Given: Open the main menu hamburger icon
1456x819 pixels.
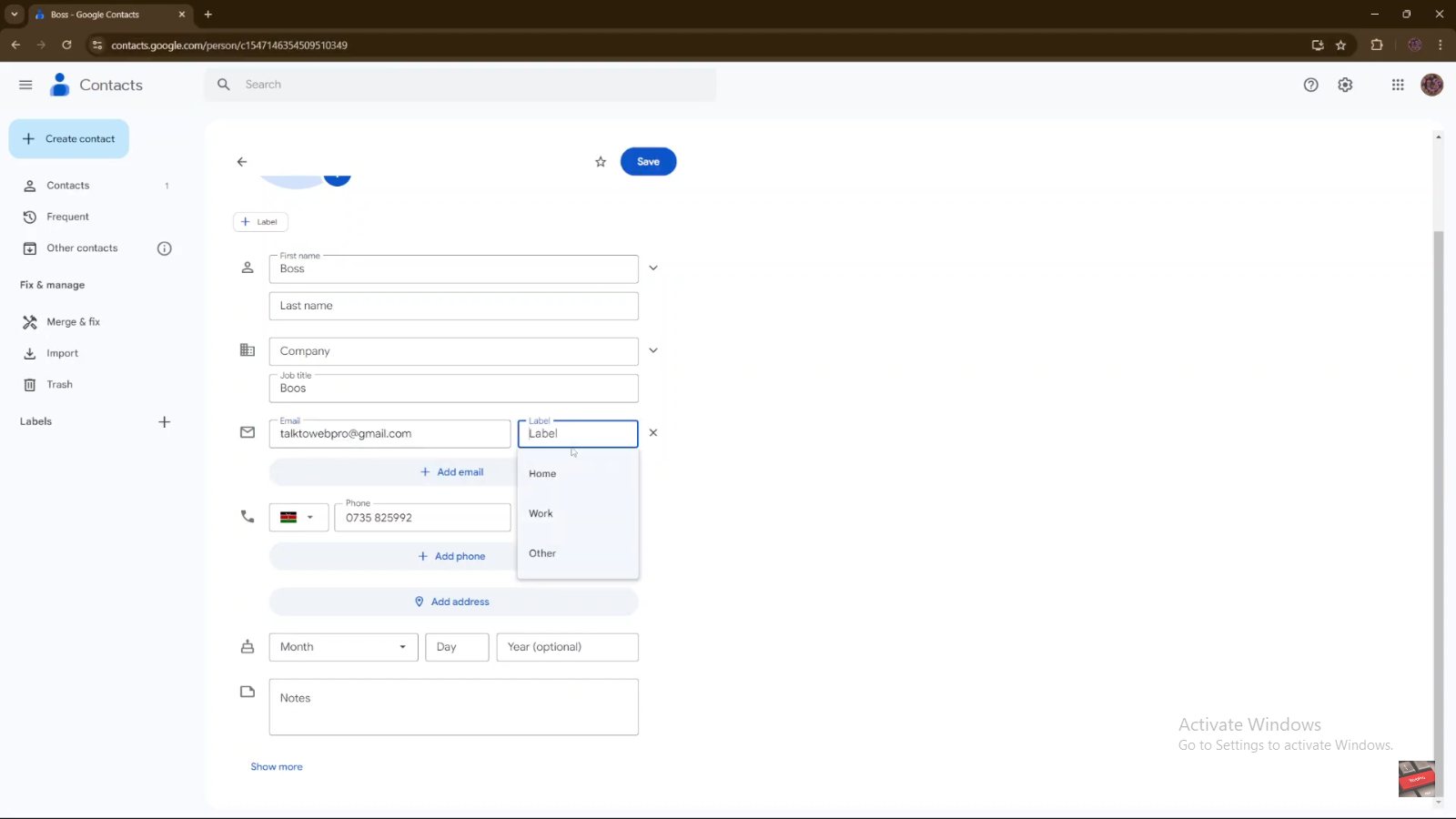Looking at the screenshot, I should [25, 85].
